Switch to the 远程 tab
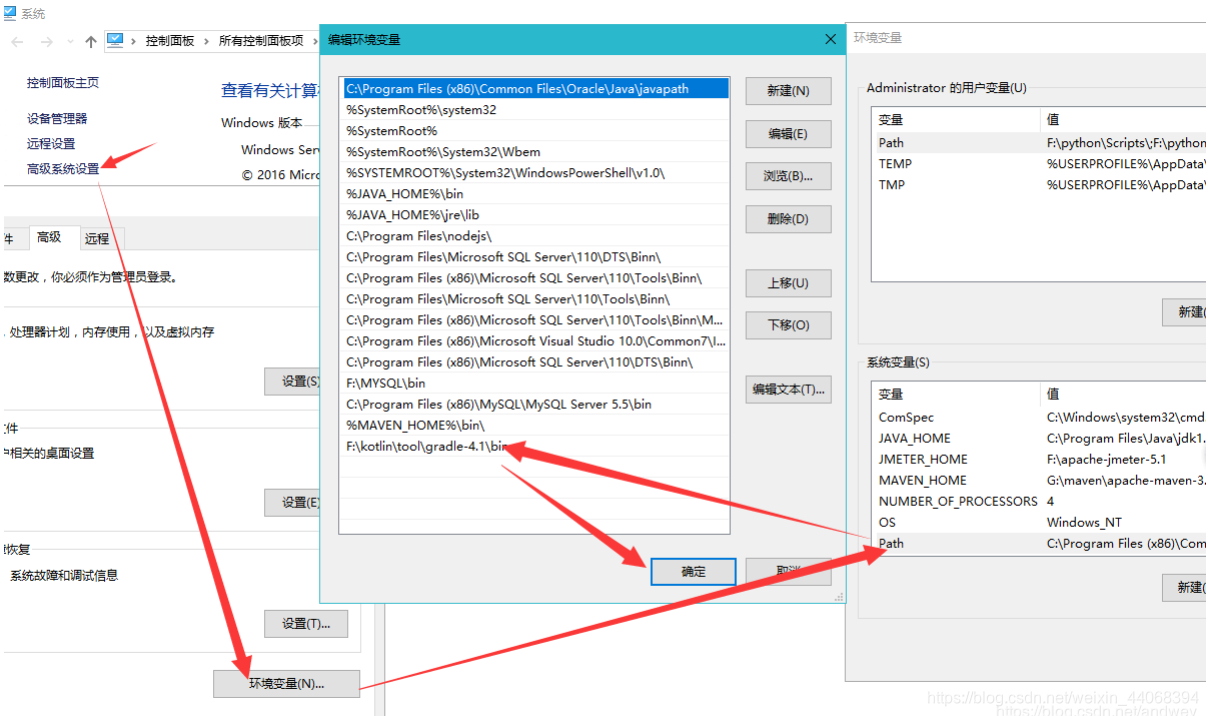 click(97, 239)
